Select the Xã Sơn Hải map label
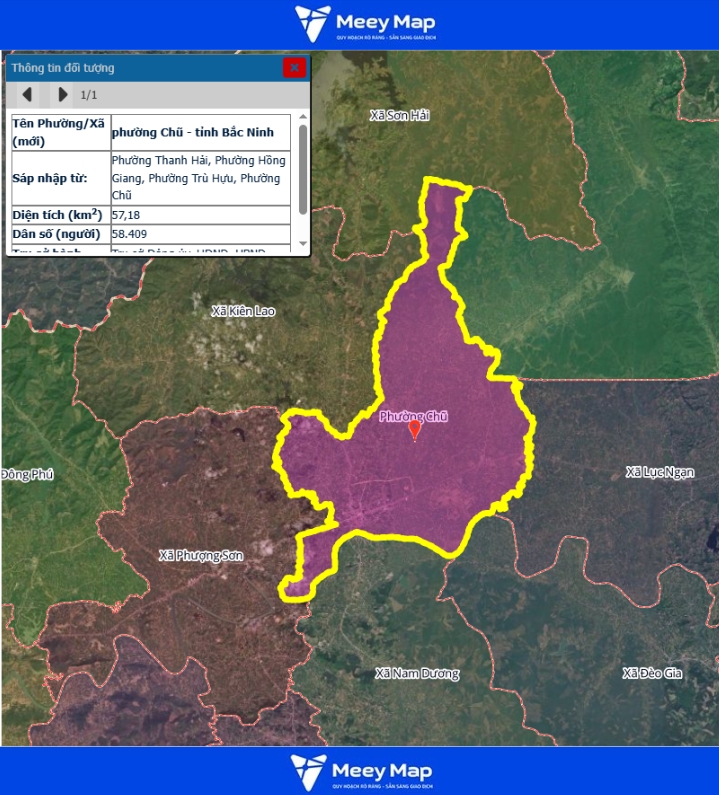 click(x=399, y=116)
